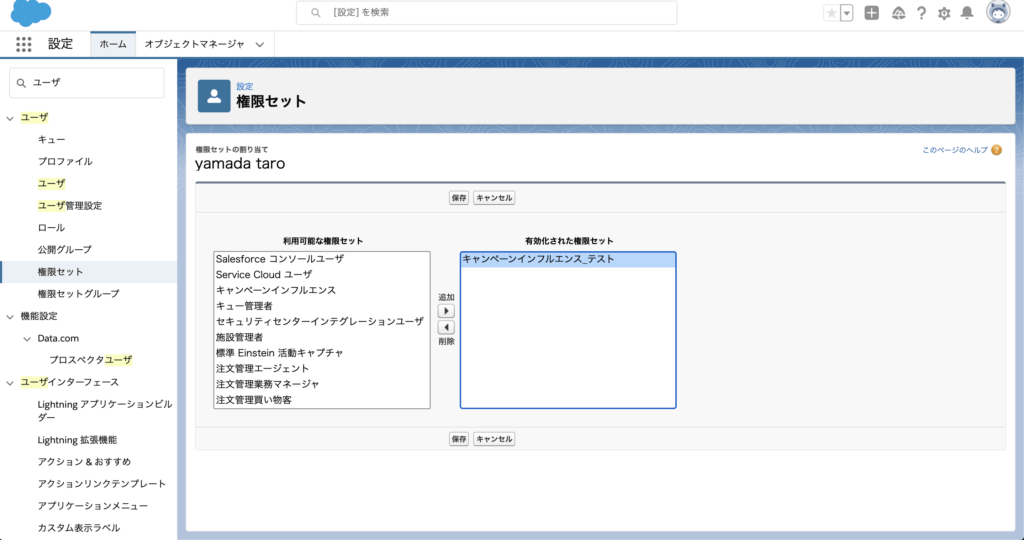This screenshot has height=540, width=1024.
Task: Collapse the Data.com subsection
Action: click(x=27, y=339)
